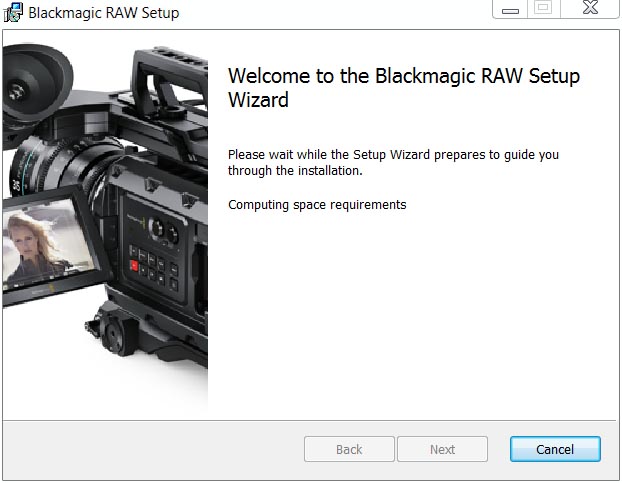Click the disabled Next button
622x483 pixels.
[x=442, y=449]
